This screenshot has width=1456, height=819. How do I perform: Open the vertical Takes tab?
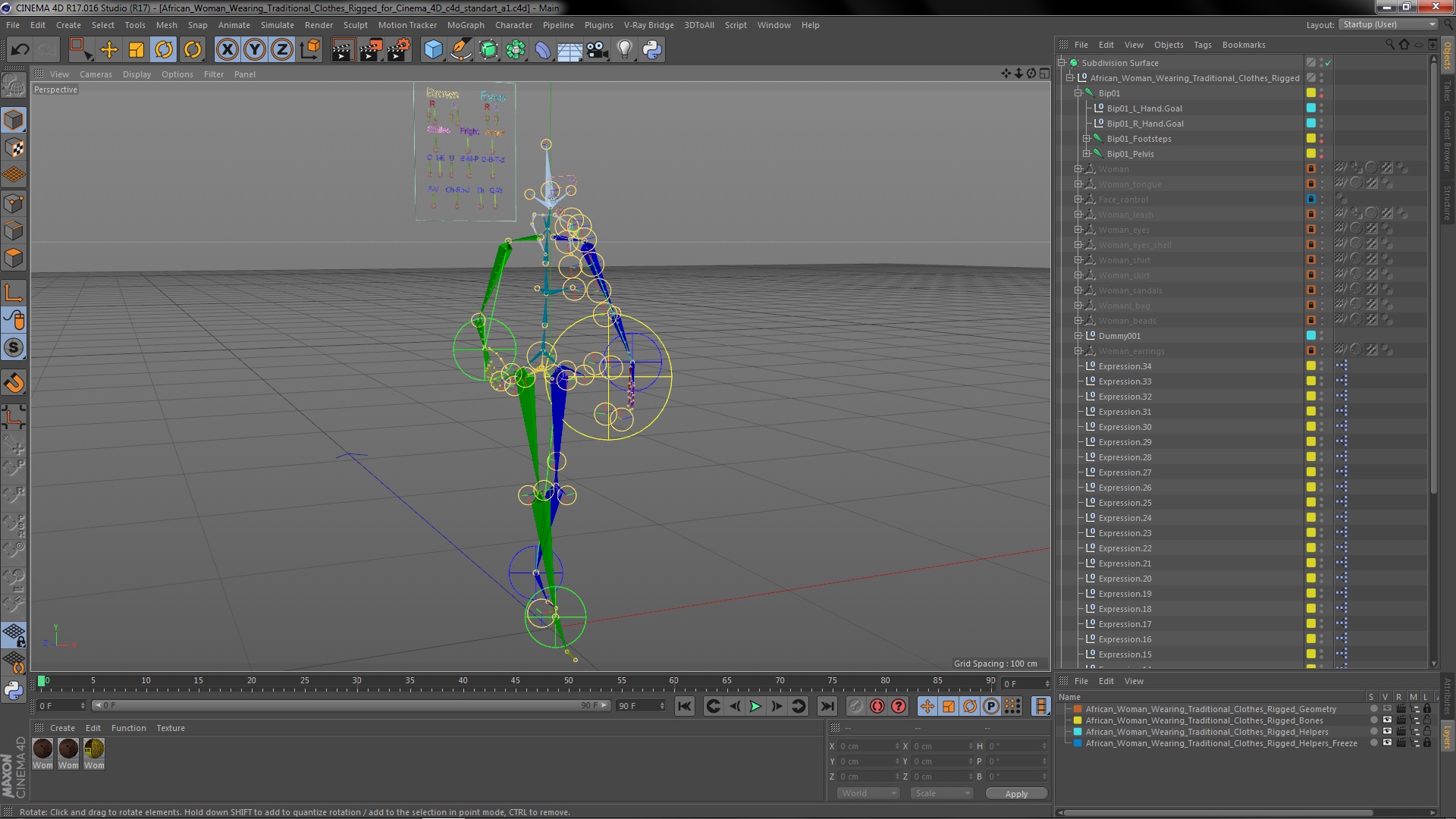pyautogui.click(x=1447, y=89)
